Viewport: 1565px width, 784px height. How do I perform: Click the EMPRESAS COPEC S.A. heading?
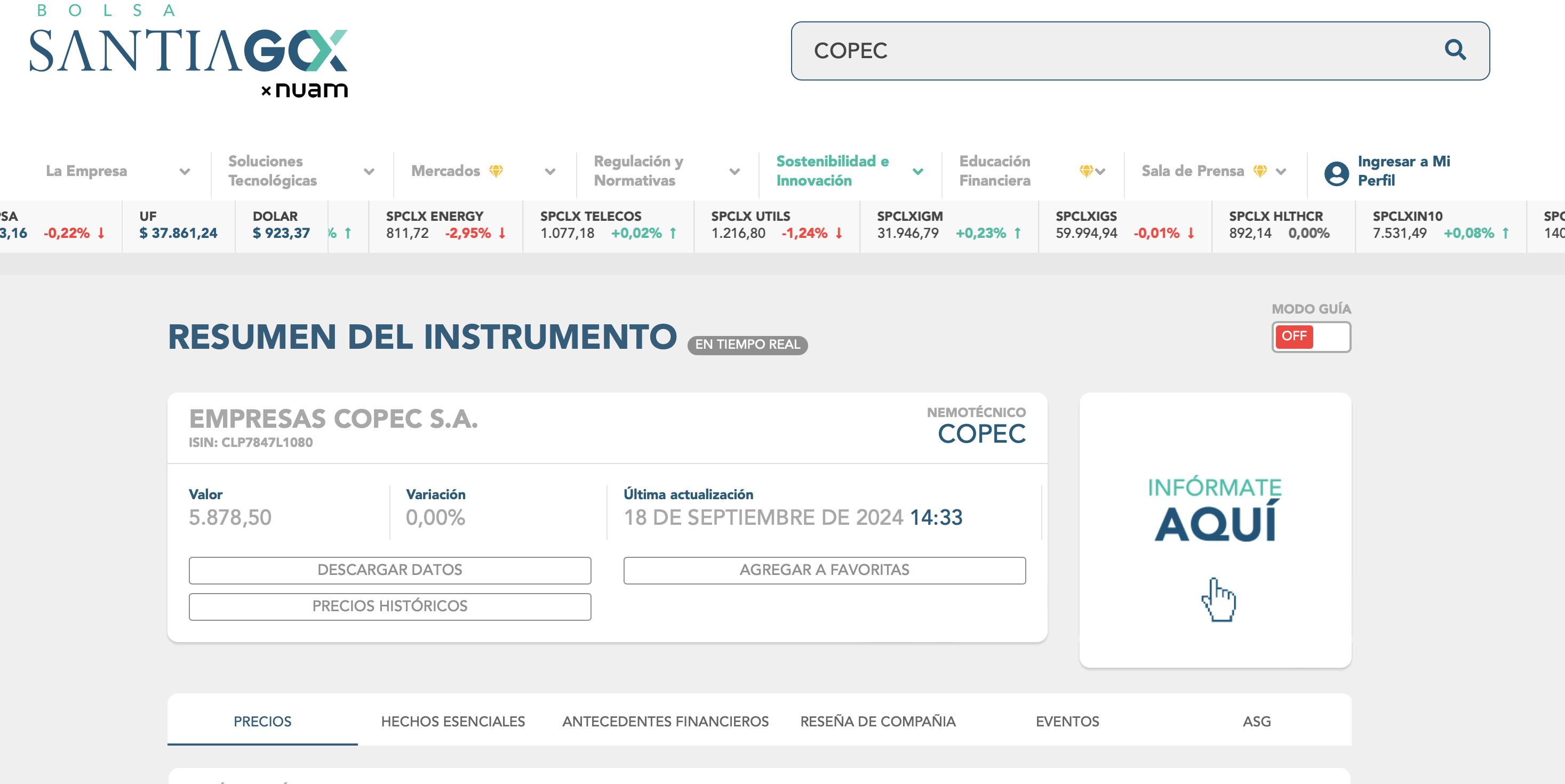pos(333,419)
